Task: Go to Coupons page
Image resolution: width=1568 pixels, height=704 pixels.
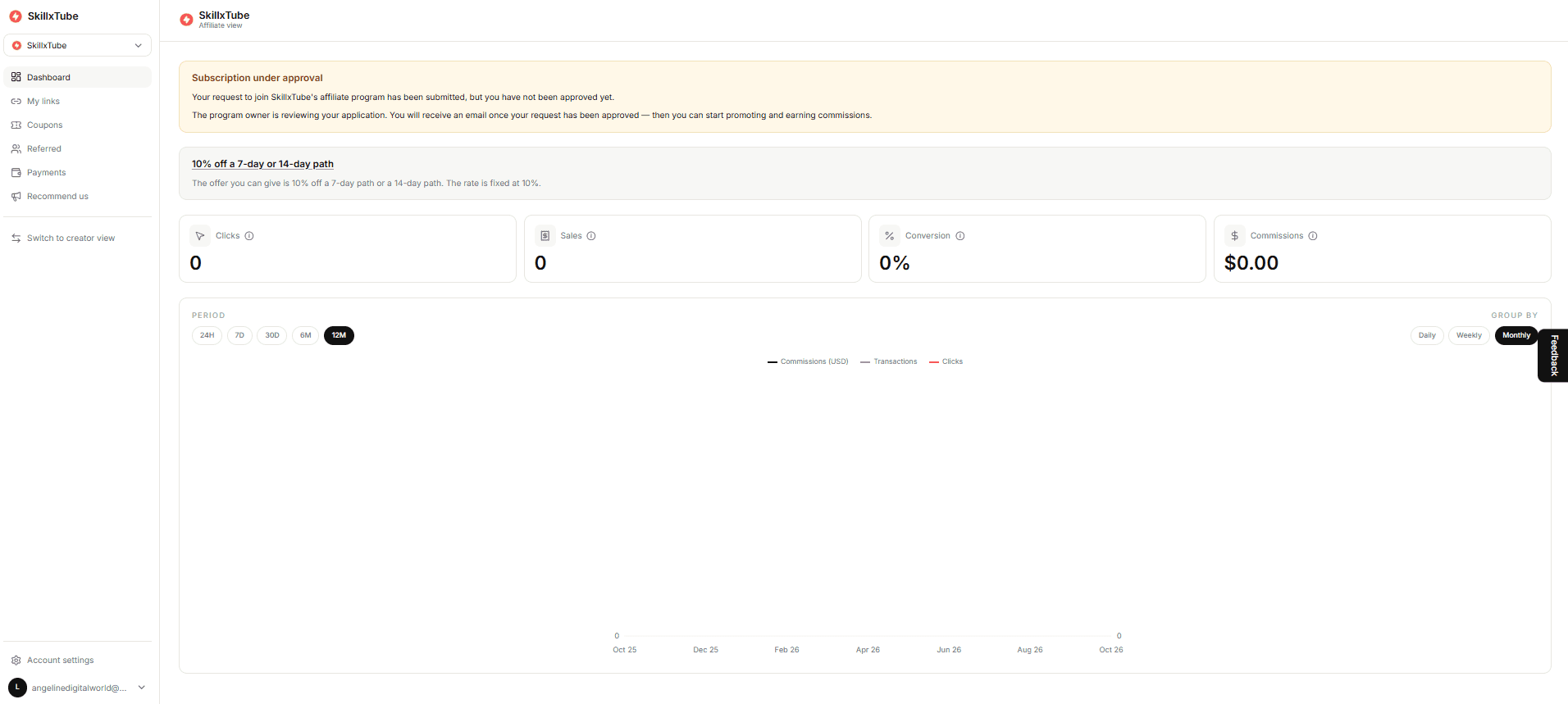Action: 78,125
